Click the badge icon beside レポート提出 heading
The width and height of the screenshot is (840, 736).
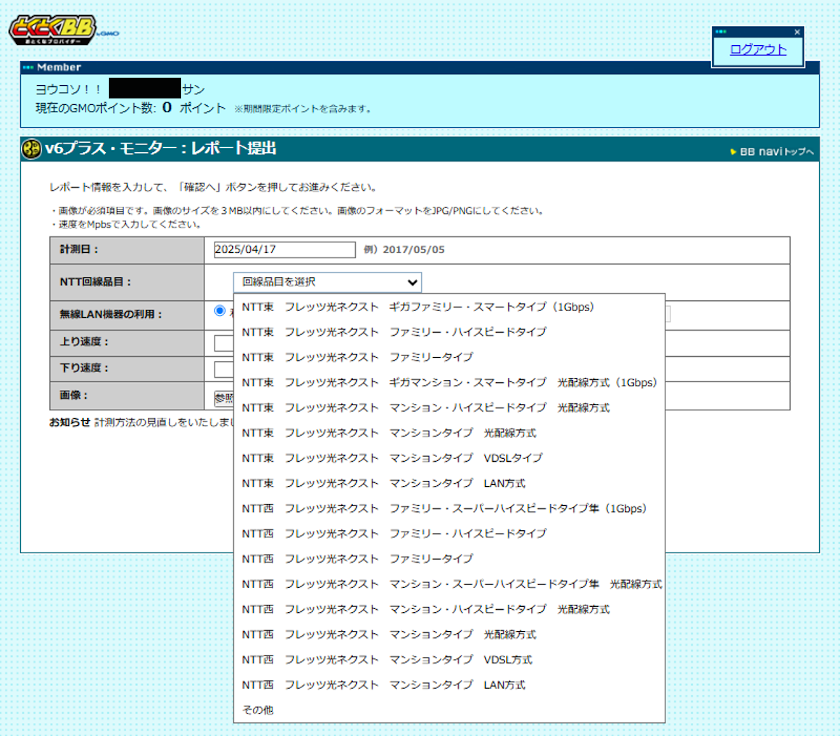click(x=30, y=148)
